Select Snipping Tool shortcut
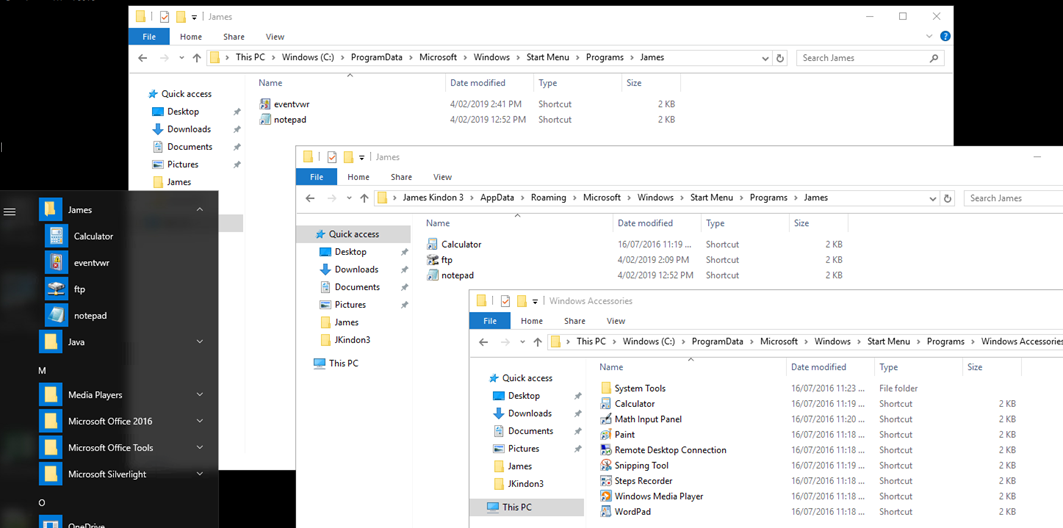 pyautogui.click(x=641, y=466)
